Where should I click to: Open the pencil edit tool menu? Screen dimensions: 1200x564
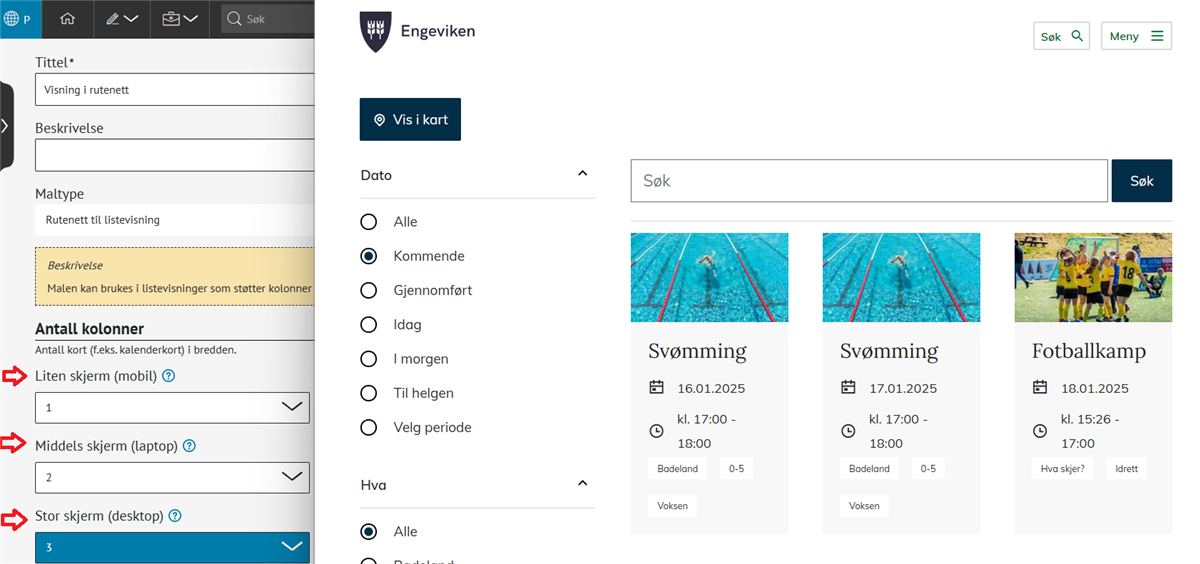click(x=122, y=19)
